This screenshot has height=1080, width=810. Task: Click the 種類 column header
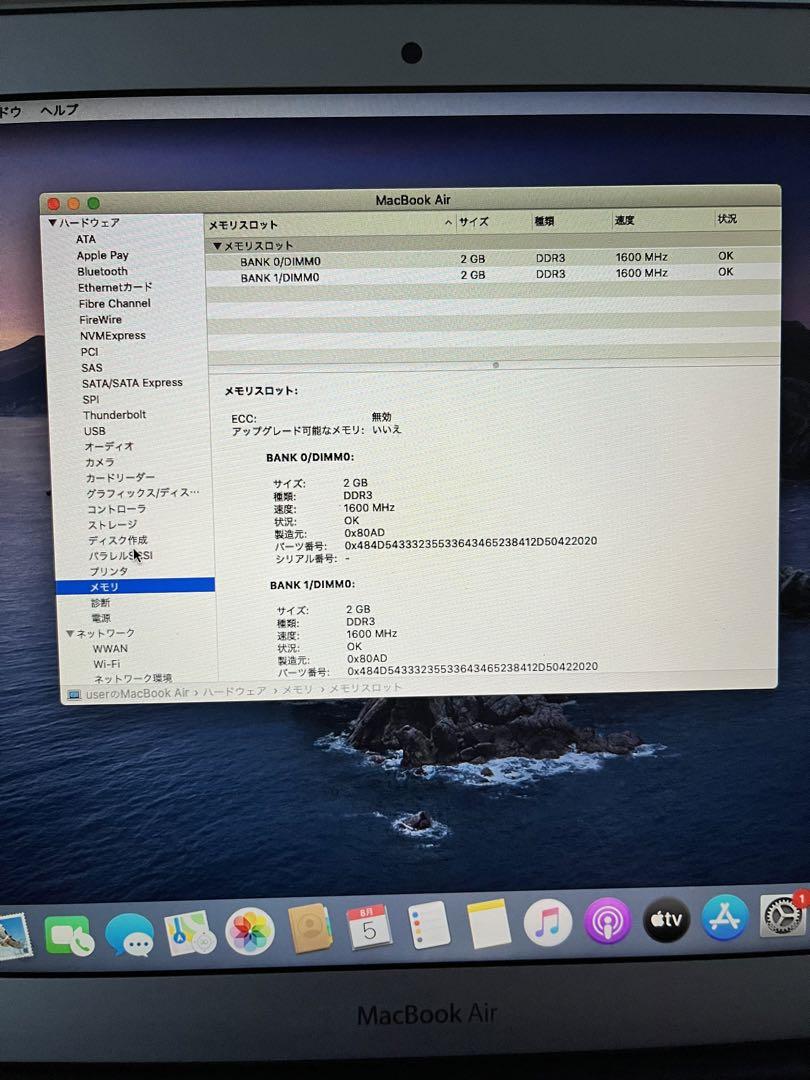572,221
